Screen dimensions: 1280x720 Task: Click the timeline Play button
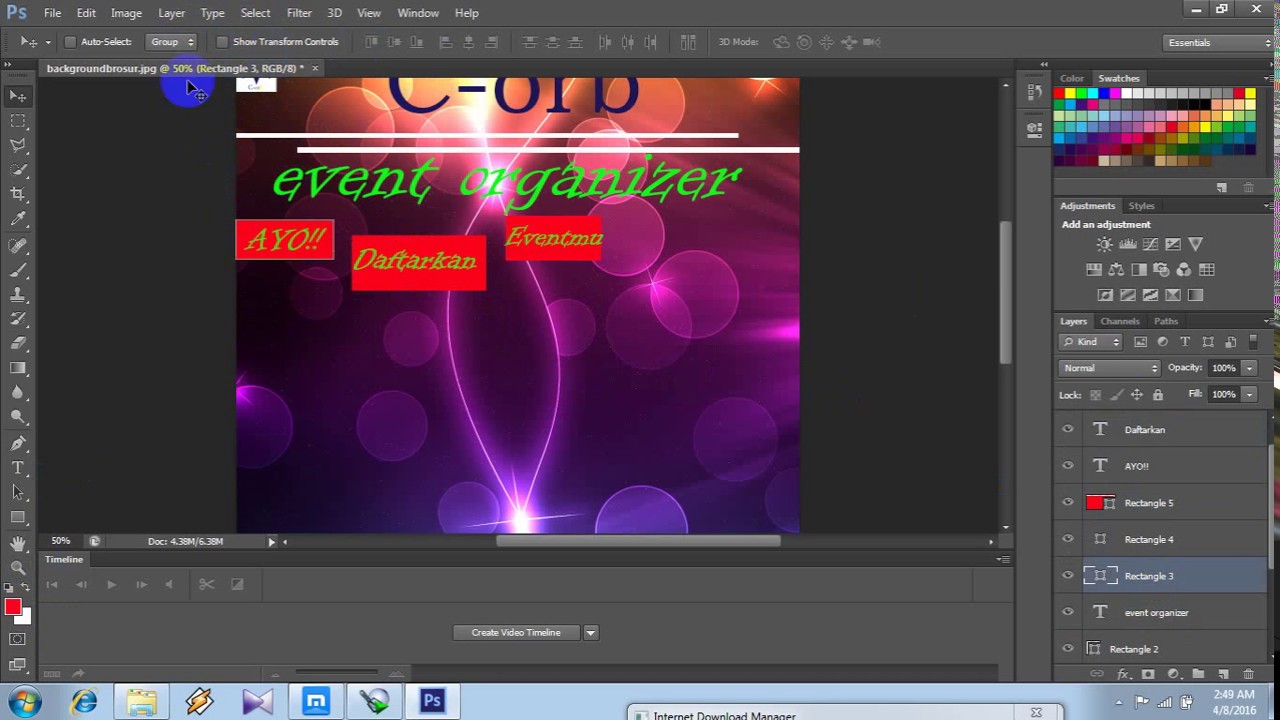pyautogui.click(x=111, y=584)
